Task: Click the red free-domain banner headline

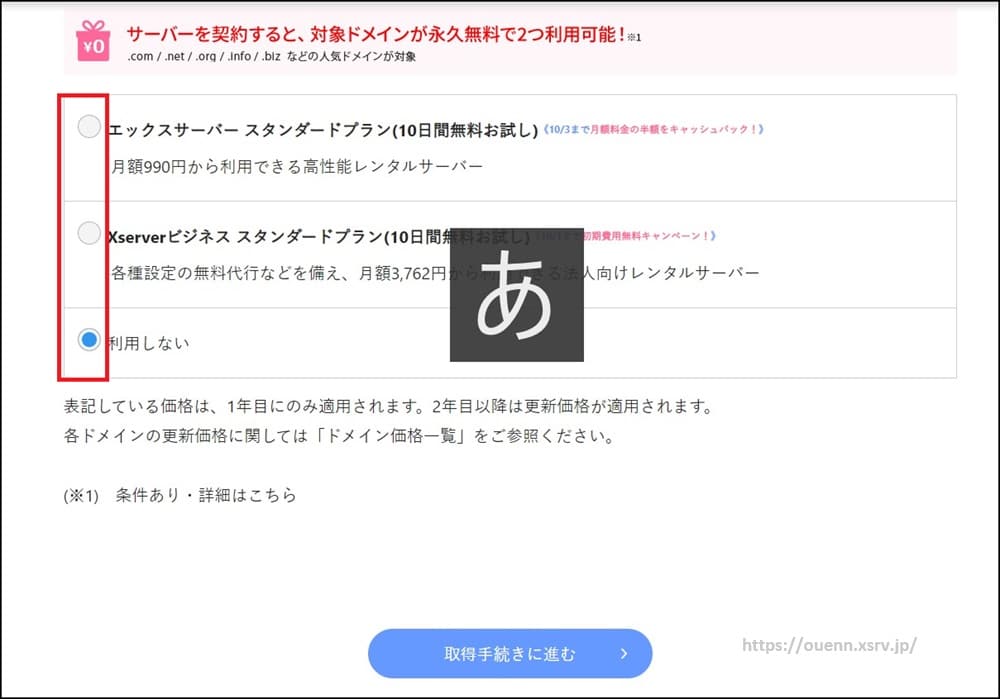Action: click(x=375, y=34)
